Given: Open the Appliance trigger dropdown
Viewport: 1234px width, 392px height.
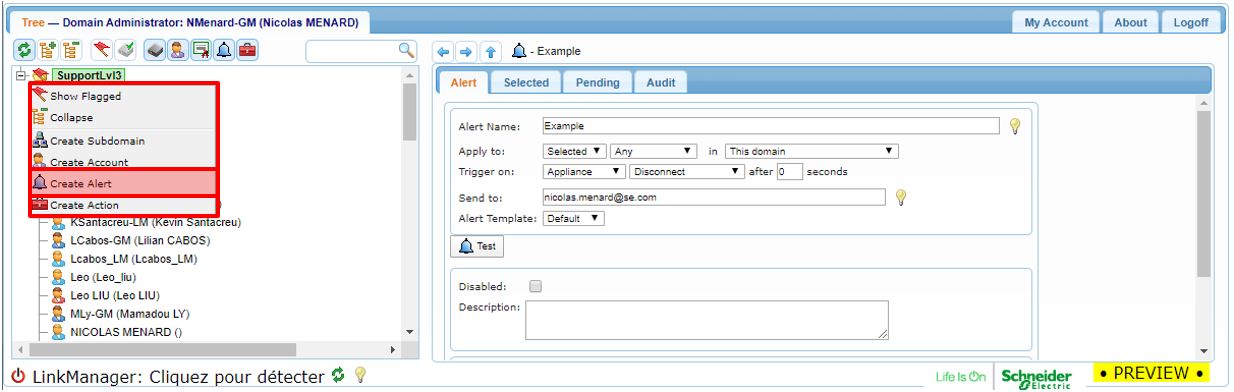Looking at the screenshot, I should click(x=584, y=171).
